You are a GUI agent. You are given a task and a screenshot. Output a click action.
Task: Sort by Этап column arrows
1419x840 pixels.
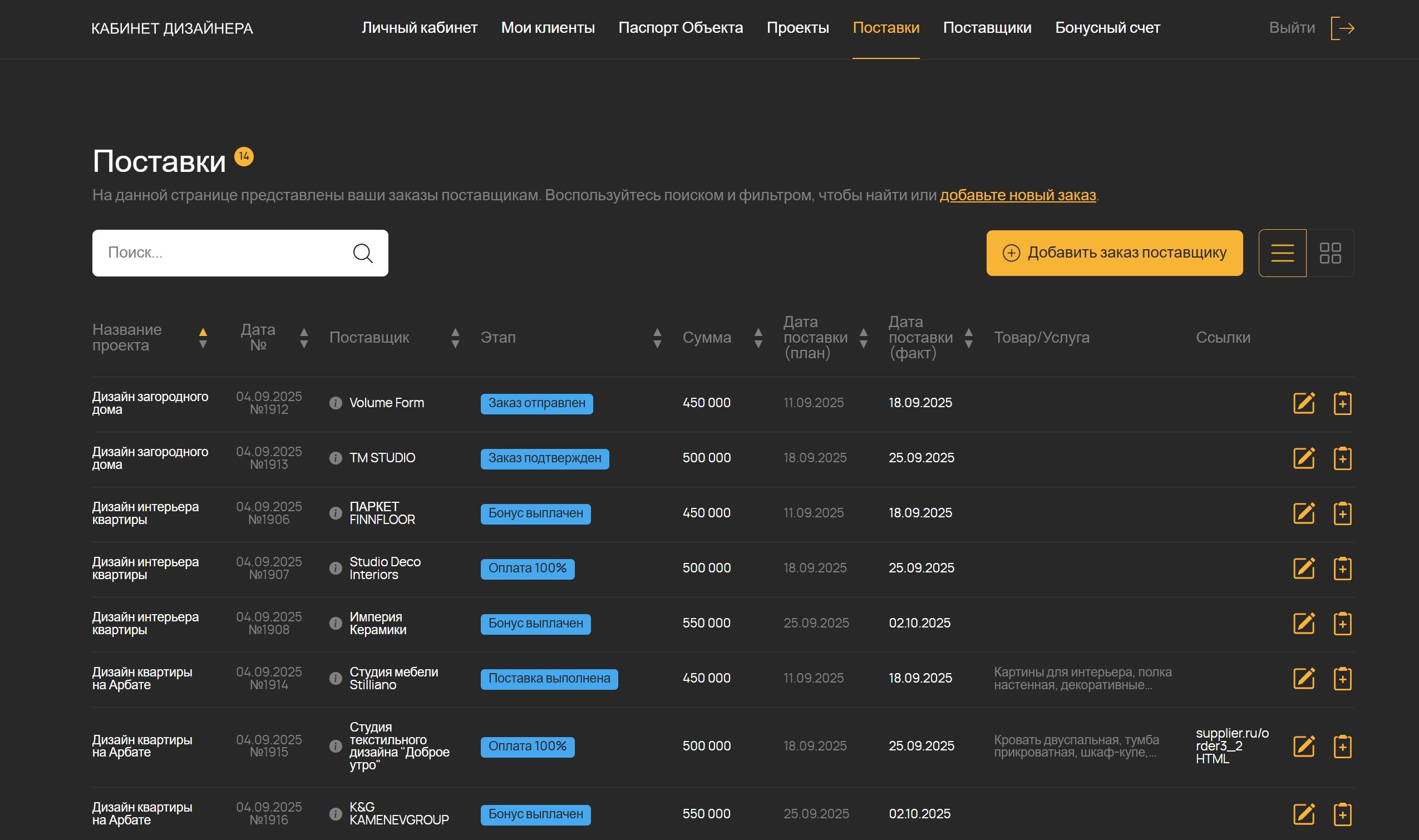pyautogui.click(x=657, y=338)
